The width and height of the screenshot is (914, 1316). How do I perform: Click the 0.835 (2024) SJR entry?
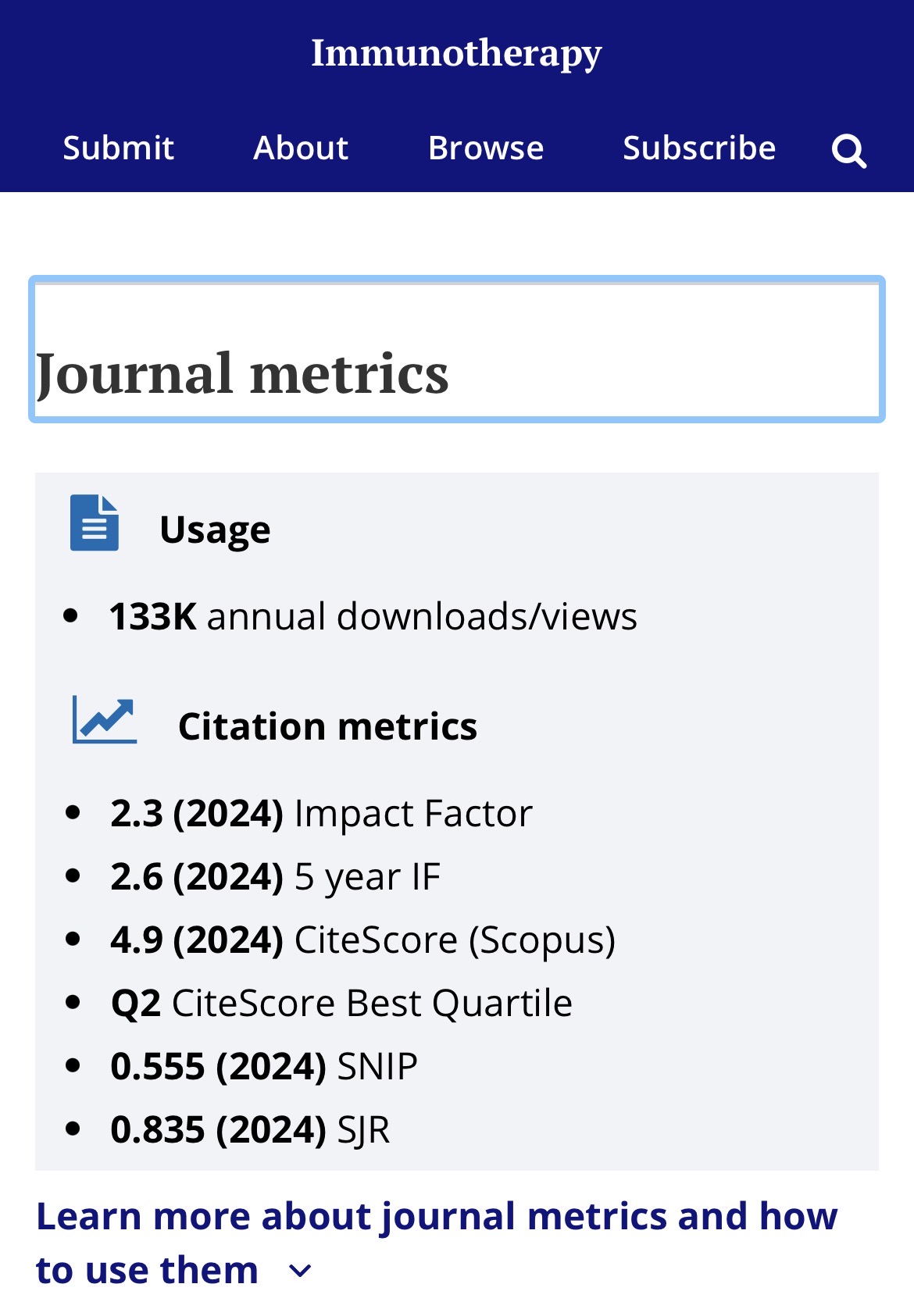(250, 1129)
